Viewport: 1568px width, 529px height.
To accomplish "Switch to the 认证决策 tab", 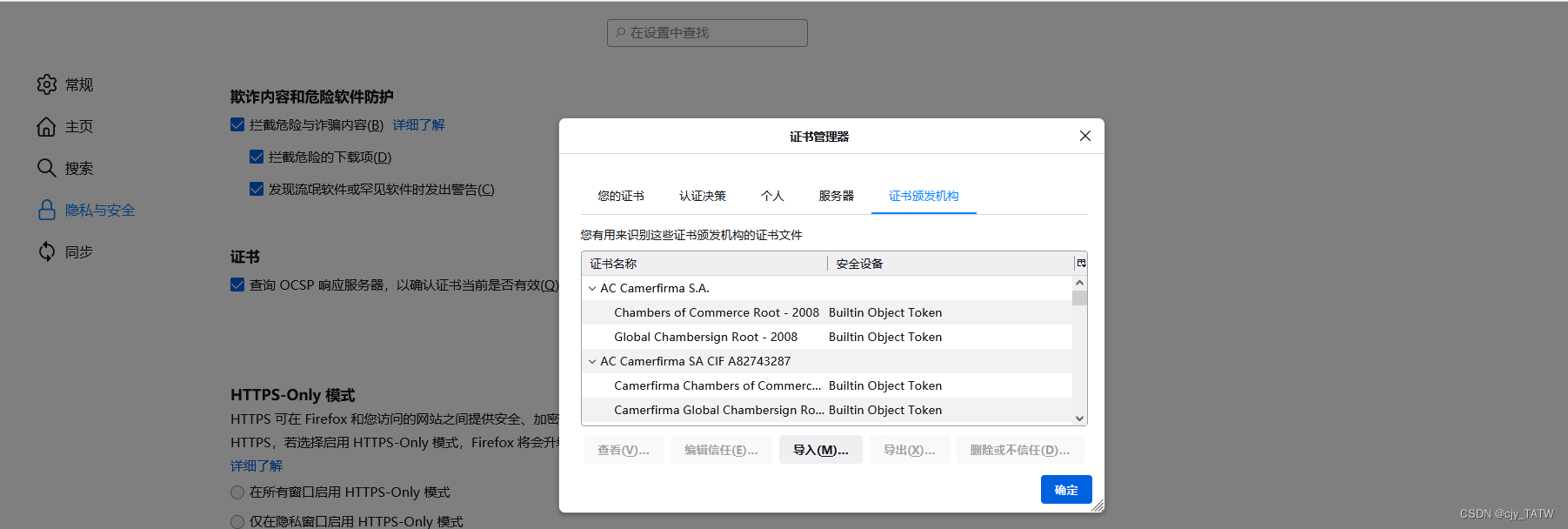I will [703, 196].
